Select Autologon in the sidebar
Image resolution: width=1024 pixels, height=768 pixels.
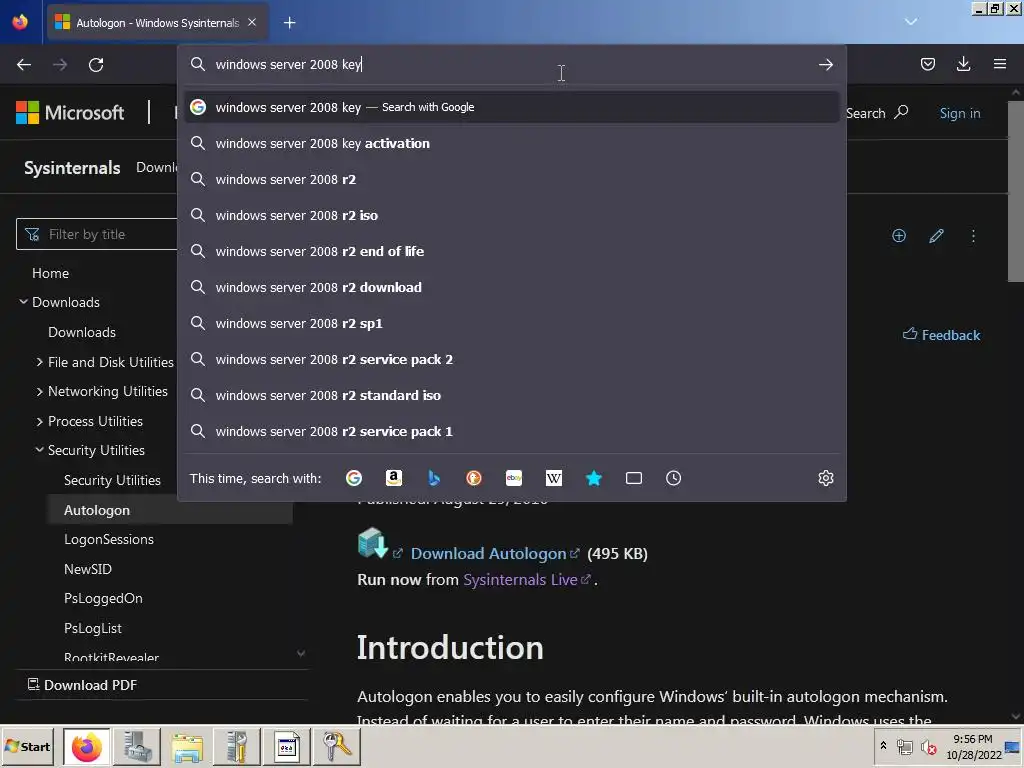pyautogui.click(x=97, y=510)
